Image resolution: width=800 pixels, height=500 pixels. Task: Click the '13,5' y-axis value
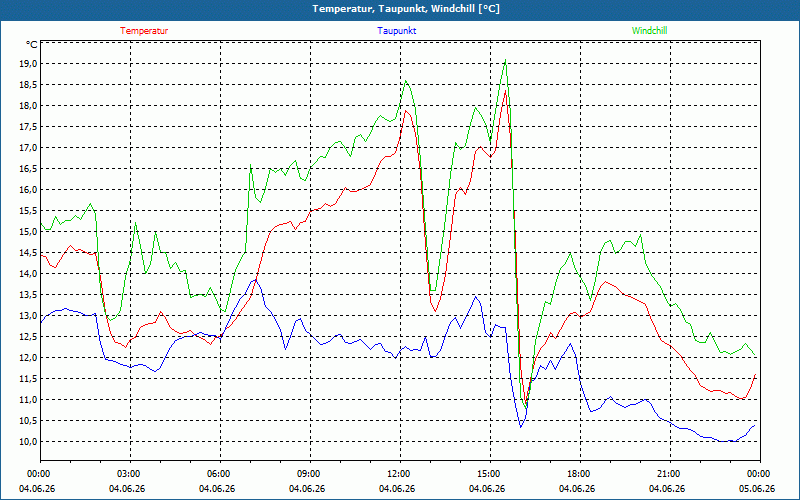point(28,295)
